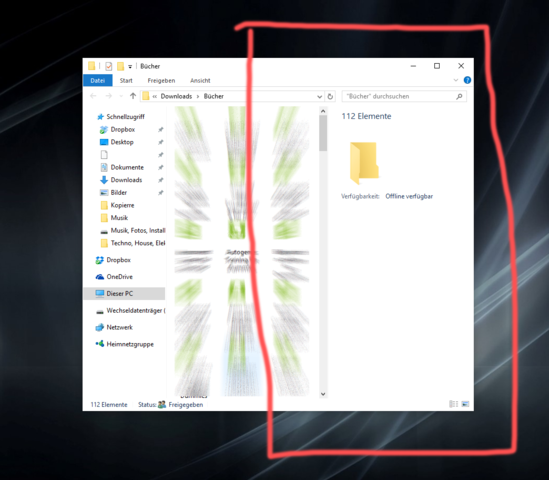Switch to large thumbnails view icon
The image size is (549, 480).
(465, 404)
